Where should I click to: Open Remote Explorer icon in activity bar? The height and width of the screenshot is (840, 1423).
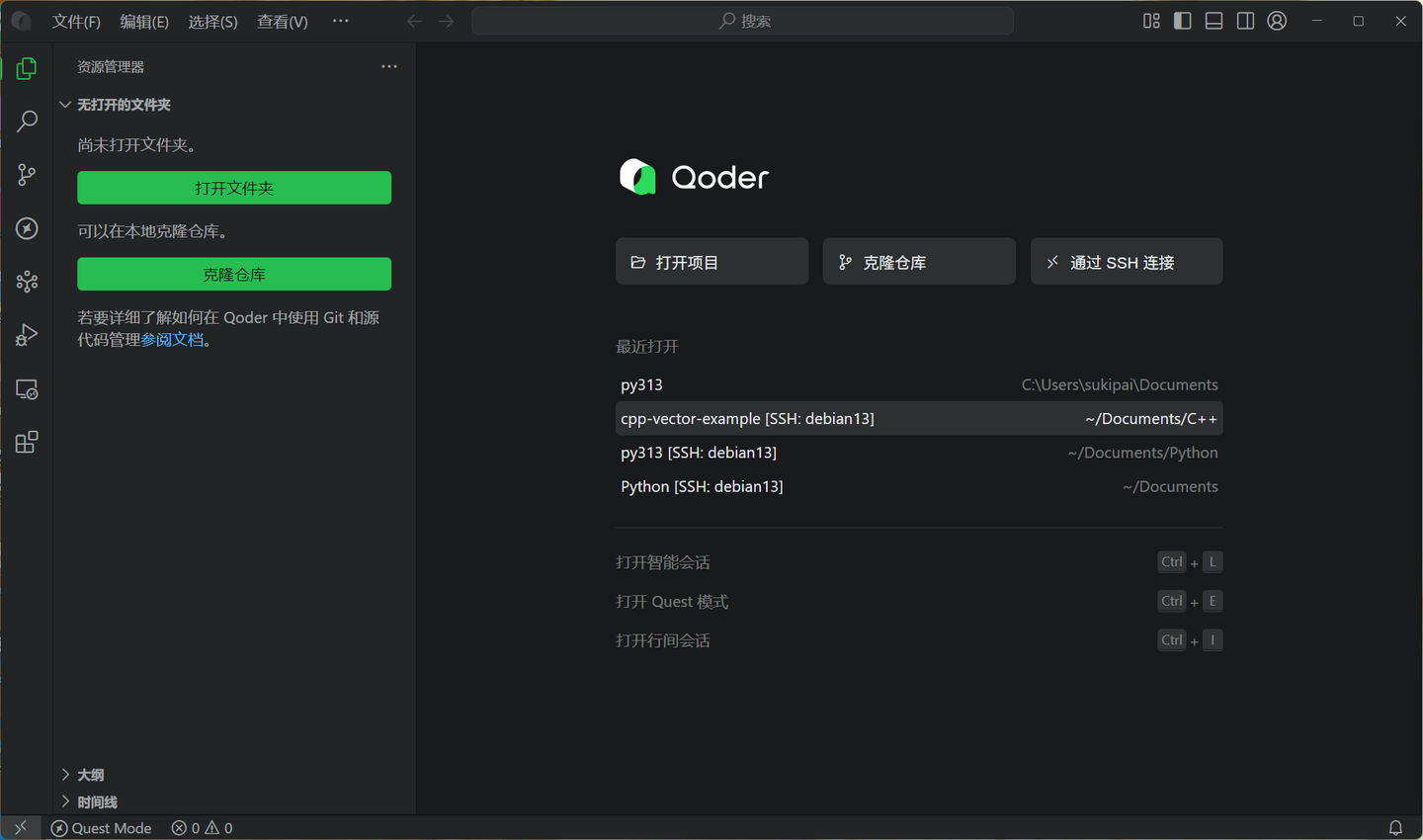pyautogui.click(x=27, y=389)
